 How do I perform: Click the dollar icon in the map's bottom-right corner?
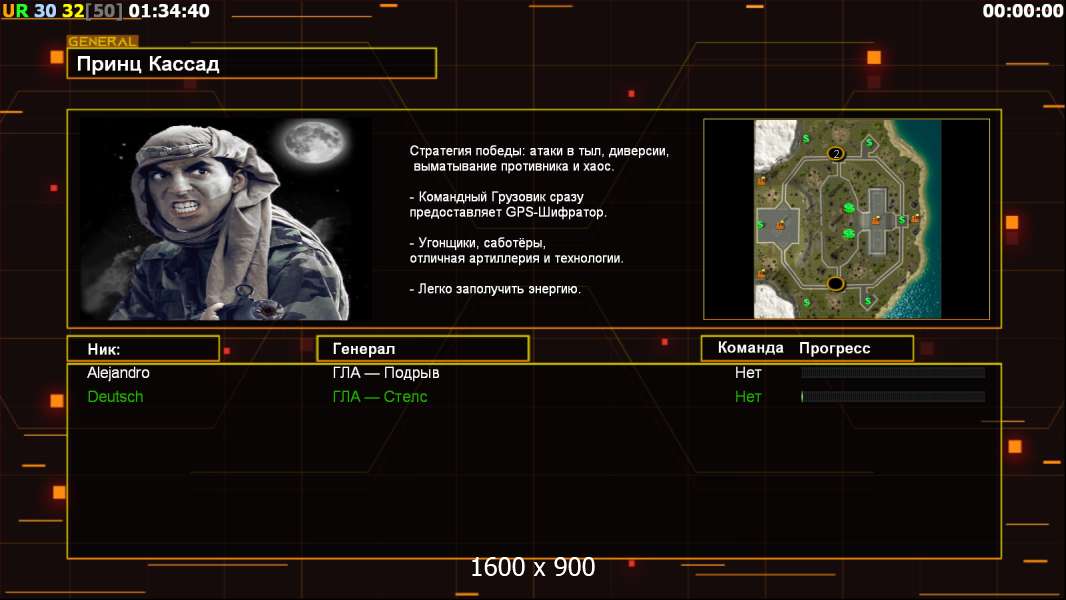point(867,300)
